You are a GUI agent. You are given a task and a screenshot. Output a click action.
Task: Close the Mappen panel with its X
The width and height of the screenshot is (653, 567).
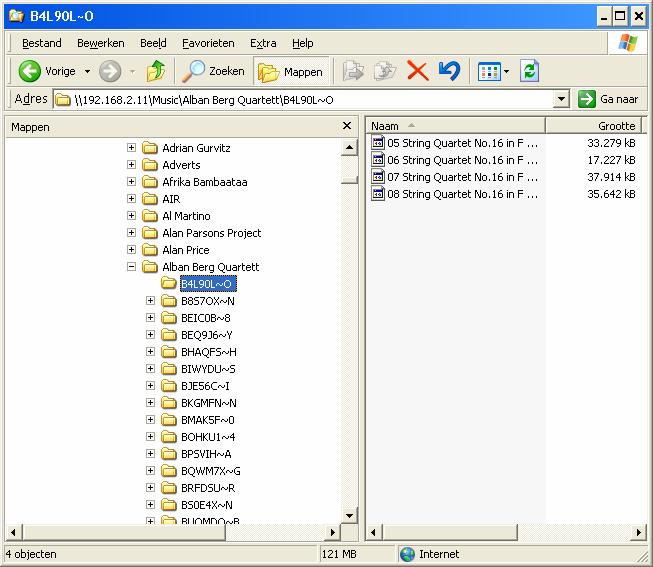[347, 126]
